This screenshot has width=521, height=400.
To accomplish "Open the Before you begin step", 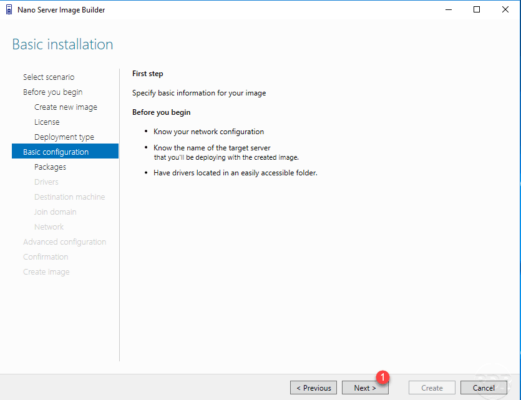I will pyautogui.click(x=53, y=92).
